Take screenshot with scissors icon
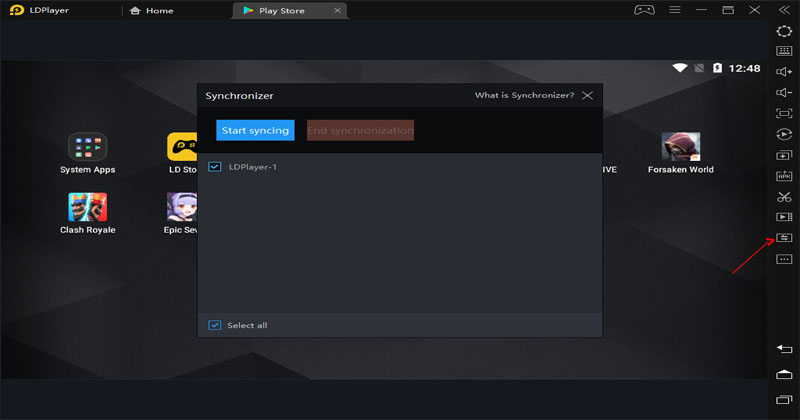The height and width of the screenshot is (420, 800). (784, 196)
